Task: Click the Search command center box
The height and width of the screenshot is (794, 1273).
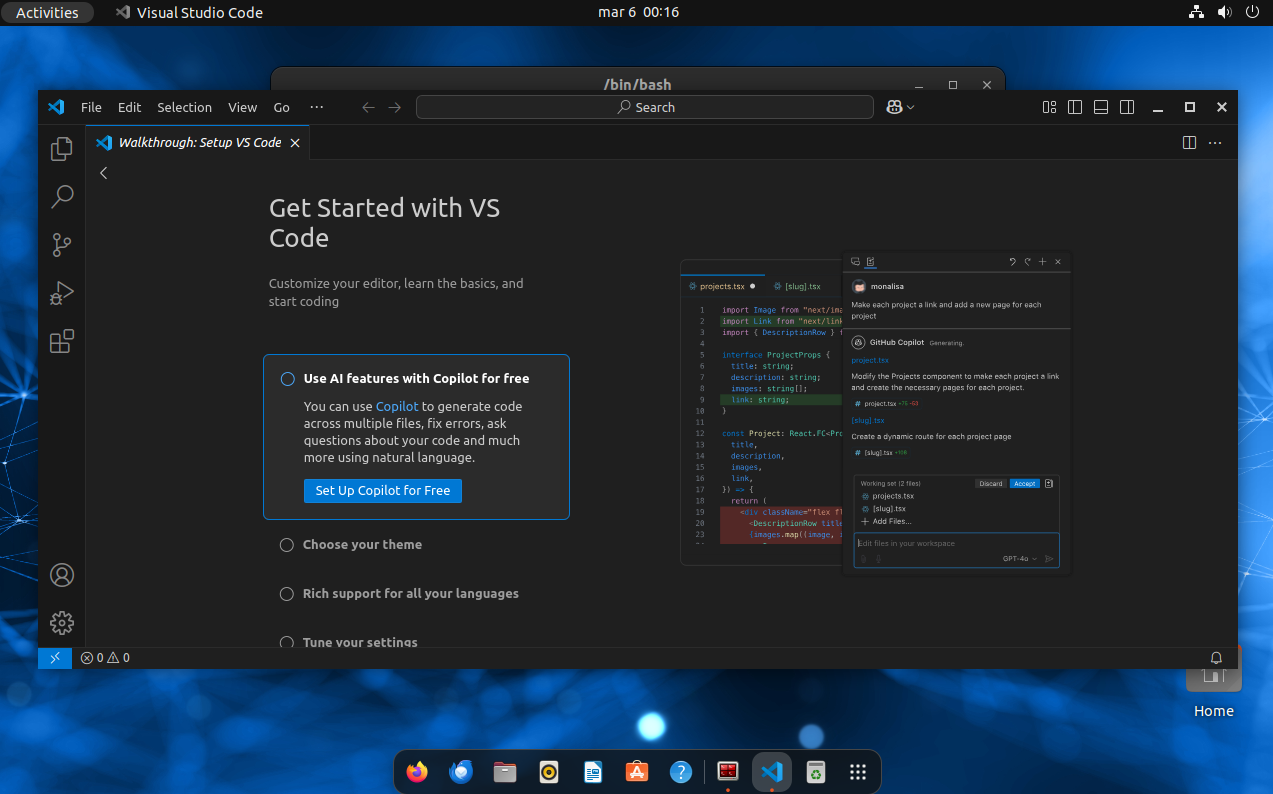Action: point(645,107)
